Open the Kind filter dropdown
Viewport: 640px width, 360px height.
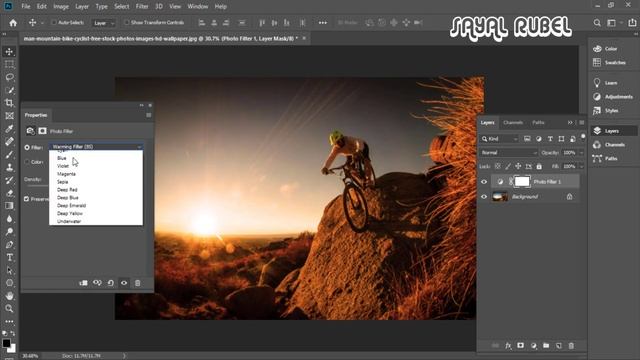(x=500, y=139)
